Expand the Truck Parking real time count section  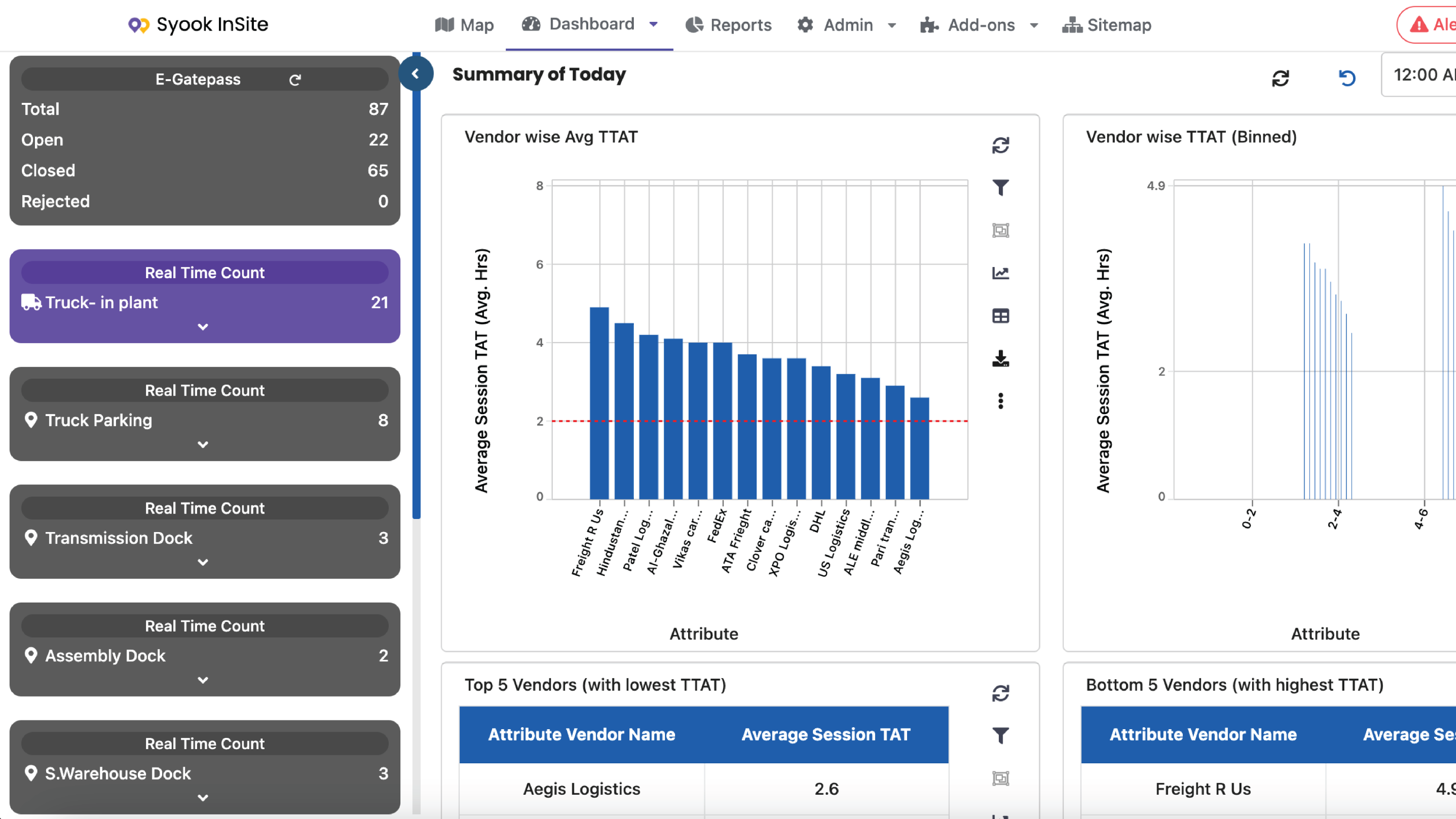205,445
